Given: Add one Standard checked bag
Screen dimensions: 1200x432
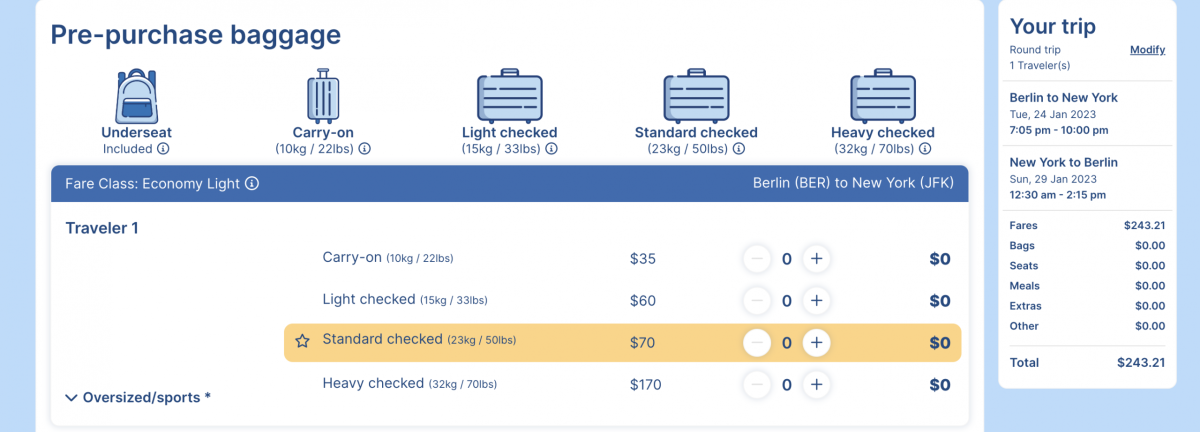Looking at the screenshot, I should coord(816,342).
